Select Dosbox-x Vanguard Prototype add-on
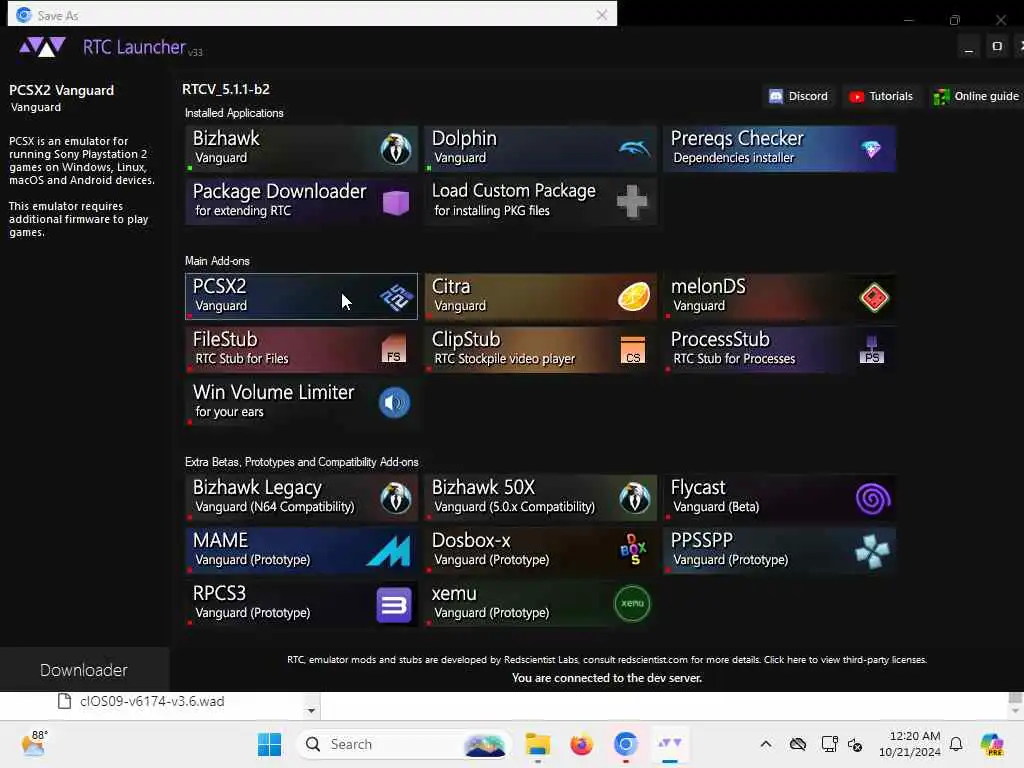This screenshot has height=768, width=1024. [540, 551]
